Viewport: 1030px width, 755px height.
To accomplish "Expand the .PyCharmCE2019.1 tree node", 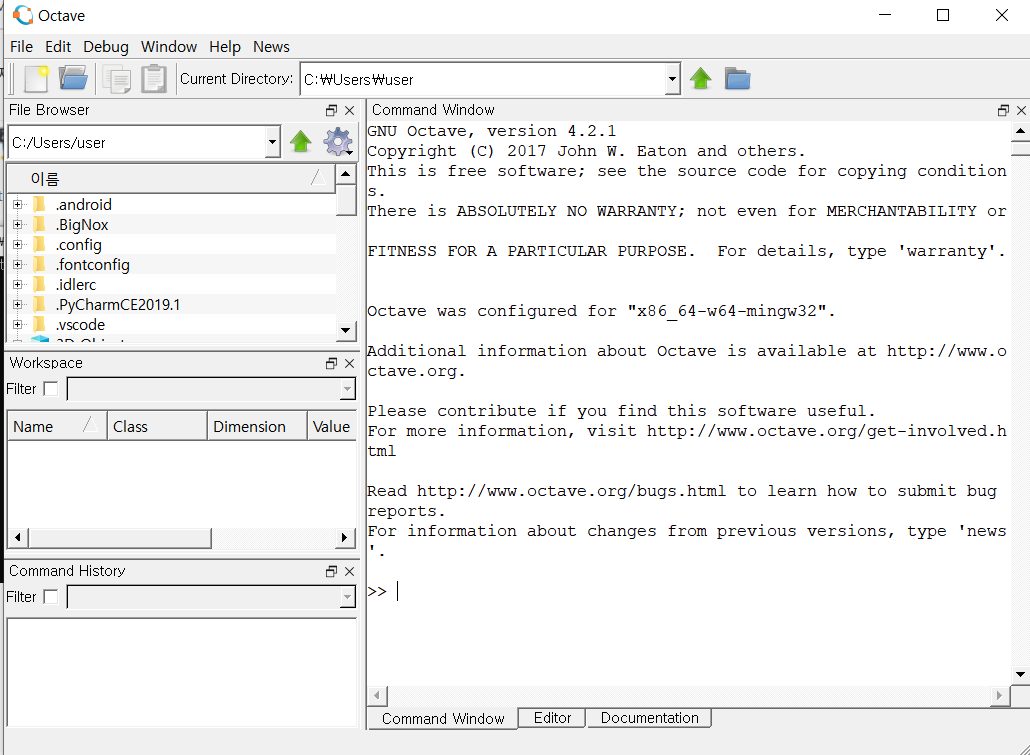I will 18,305.
